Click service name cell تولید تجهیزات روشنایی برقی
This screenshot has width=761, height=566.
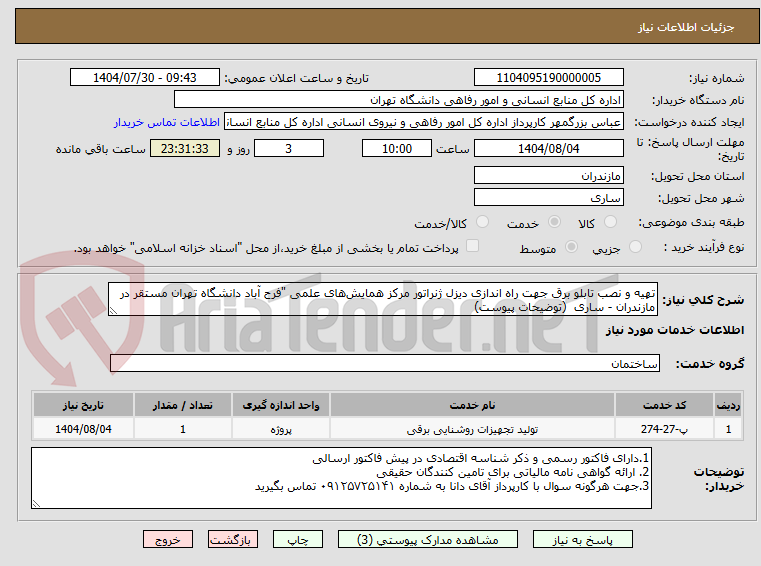[x=472, y=430]
